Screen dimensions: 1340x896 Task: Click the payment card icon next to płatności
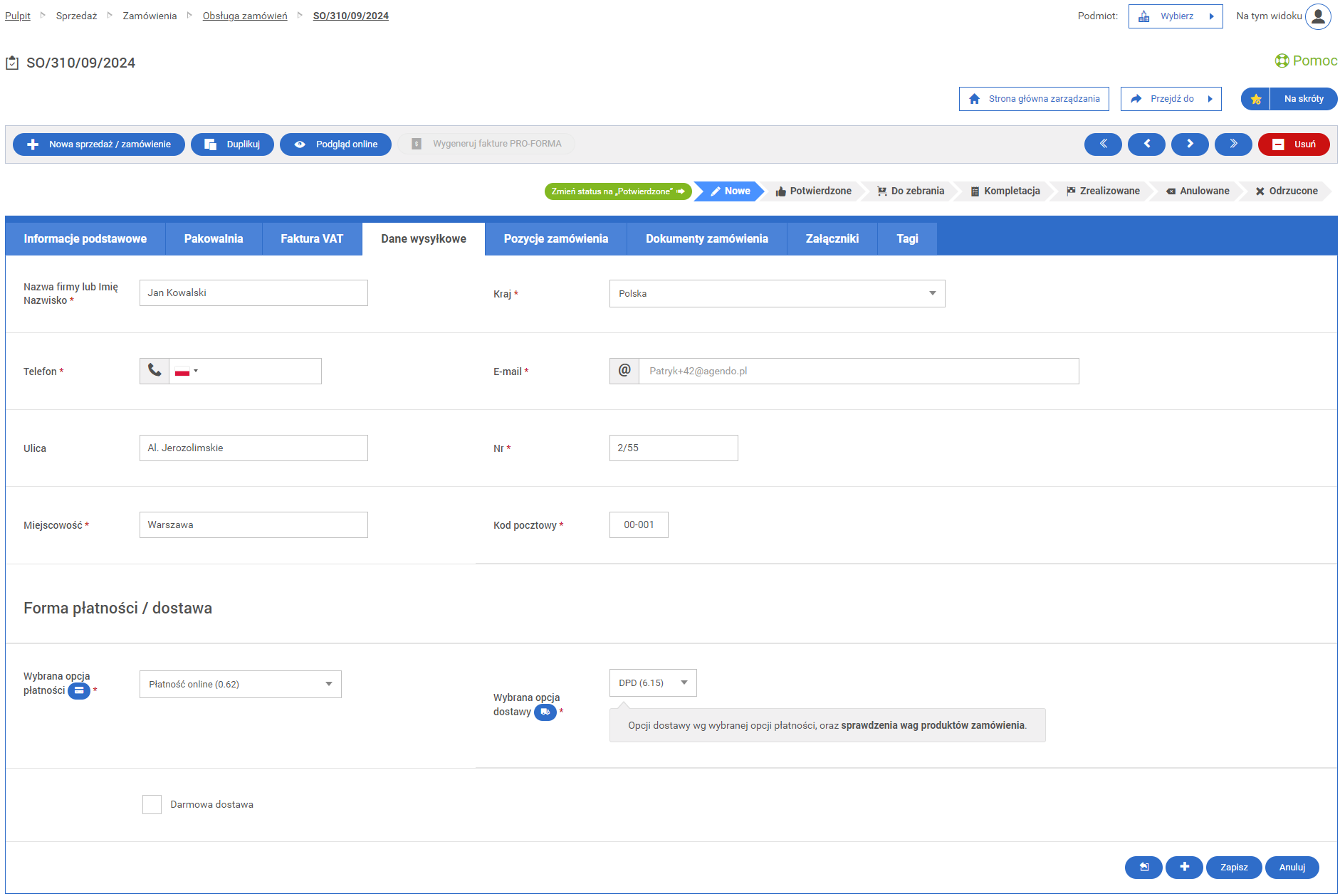[x=79, y=690]
